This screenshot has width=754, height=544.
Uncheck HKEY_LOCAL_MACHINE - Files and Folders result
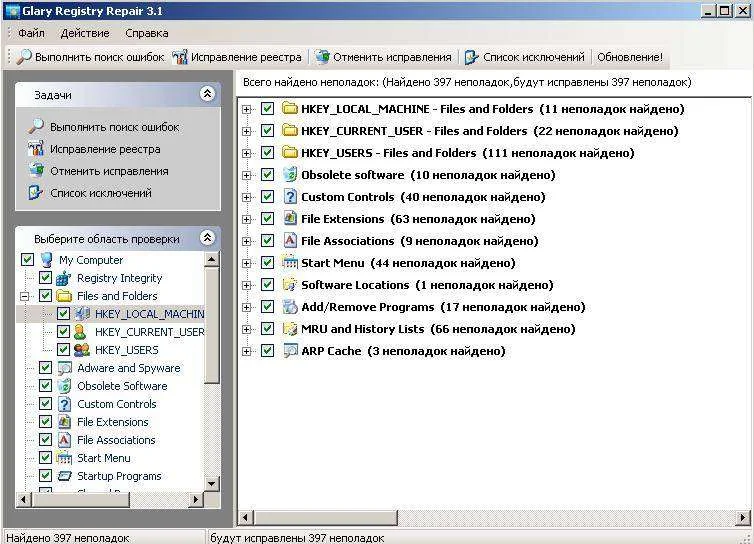(x=267, y=108)
